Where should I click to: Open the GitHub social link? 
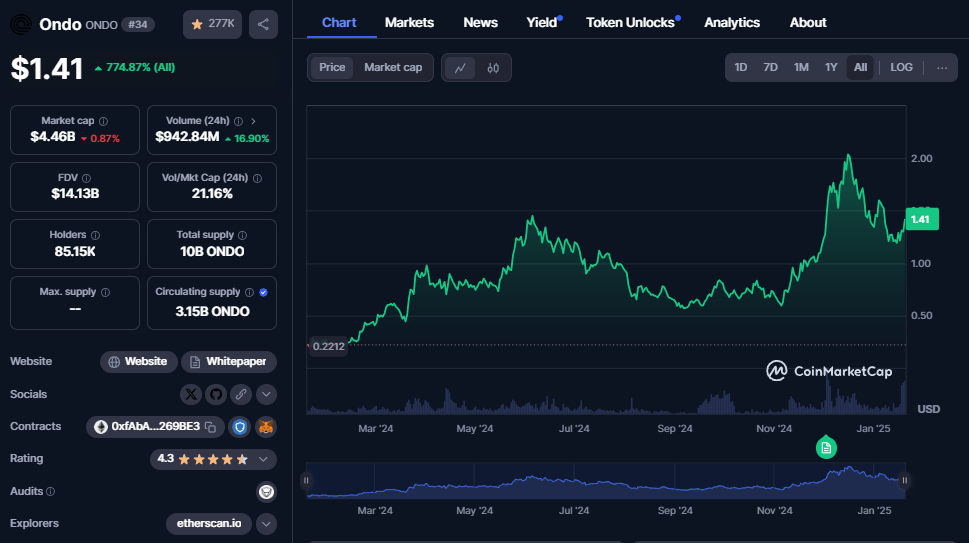coord(216,394)
